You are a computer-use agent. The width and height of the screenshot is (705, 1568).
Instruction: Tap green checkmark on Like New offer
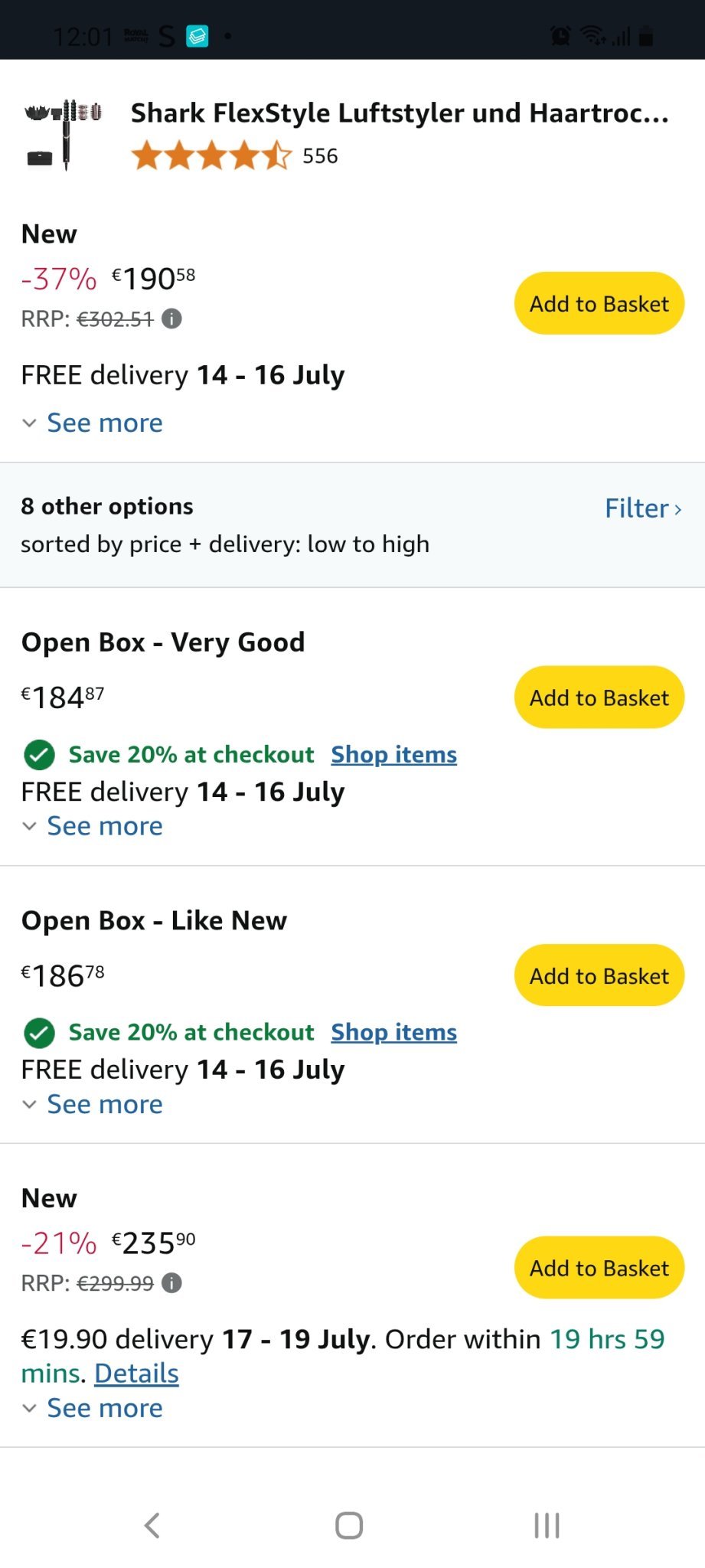coord(39,1033)
